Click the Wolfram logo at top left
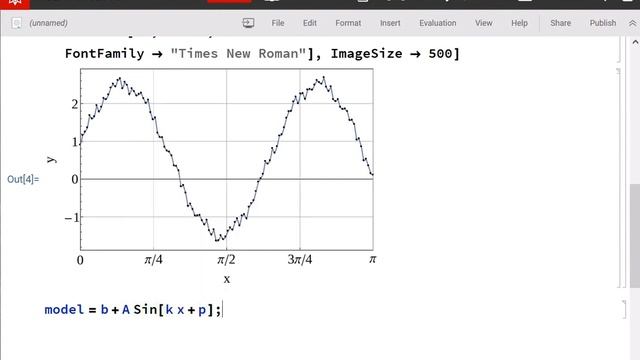Viewport: 640px width, 360px height. (x=15, y=3)
